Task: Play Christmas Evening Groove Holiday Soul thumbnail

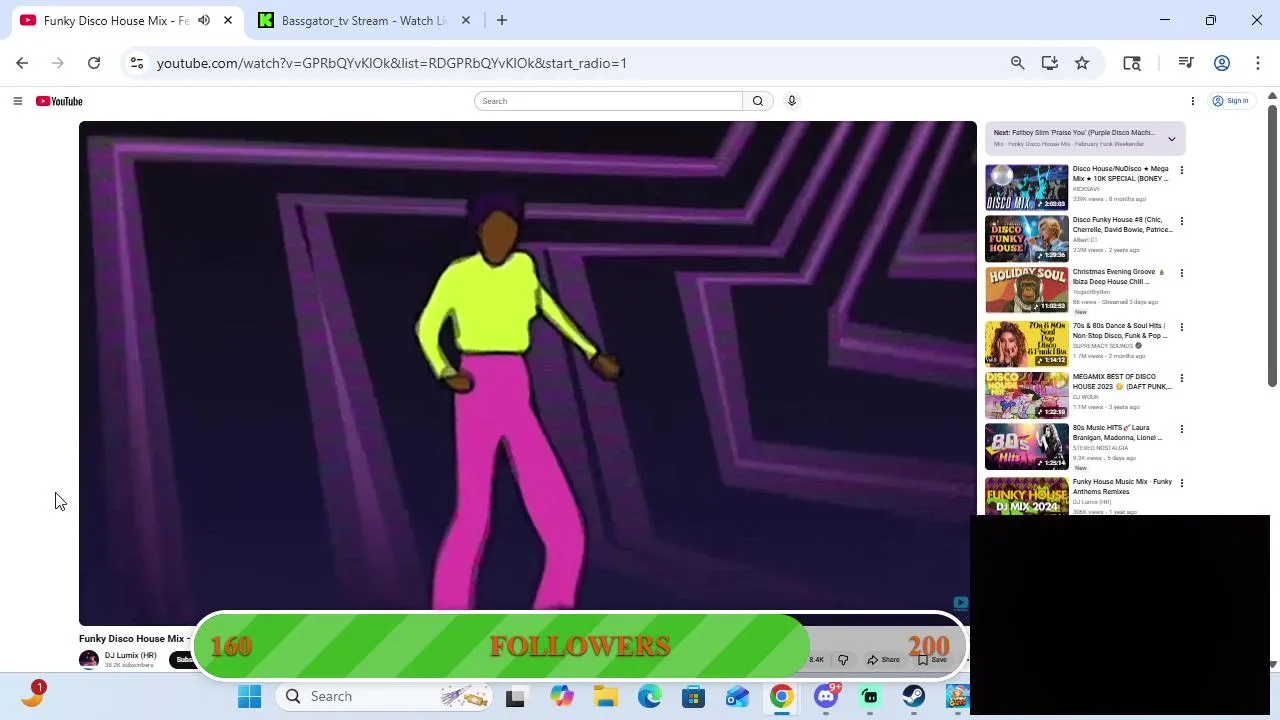Action: coord(1026,290)
